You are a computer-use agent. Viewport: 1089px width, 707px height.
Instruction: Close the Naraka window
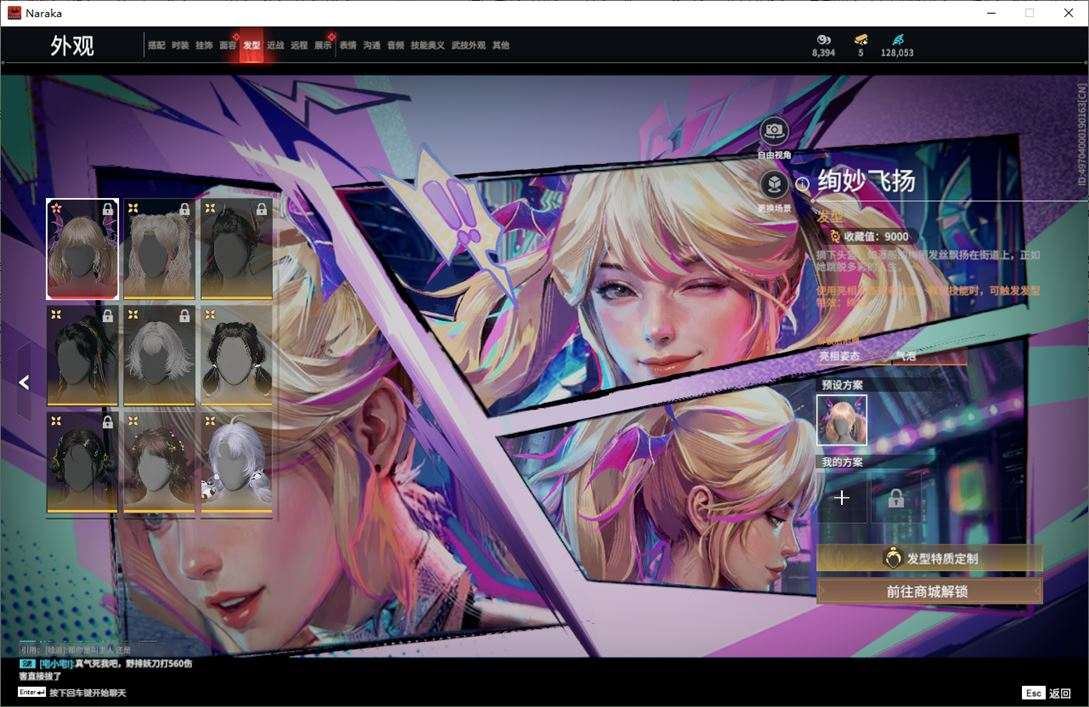pyautogui.click(x=1069, y=13)
